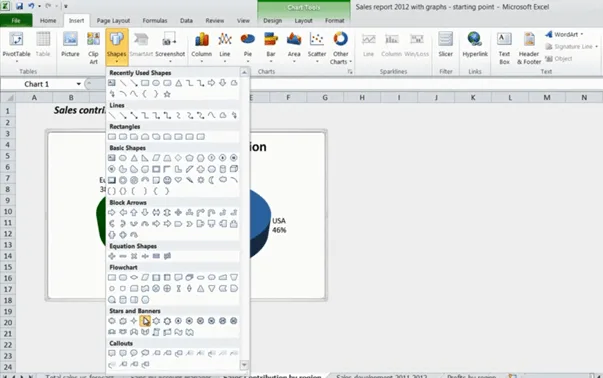Viewport: 603px width, 378px height.
Task: Click the Header & Footer button
Action: (529, 48)
